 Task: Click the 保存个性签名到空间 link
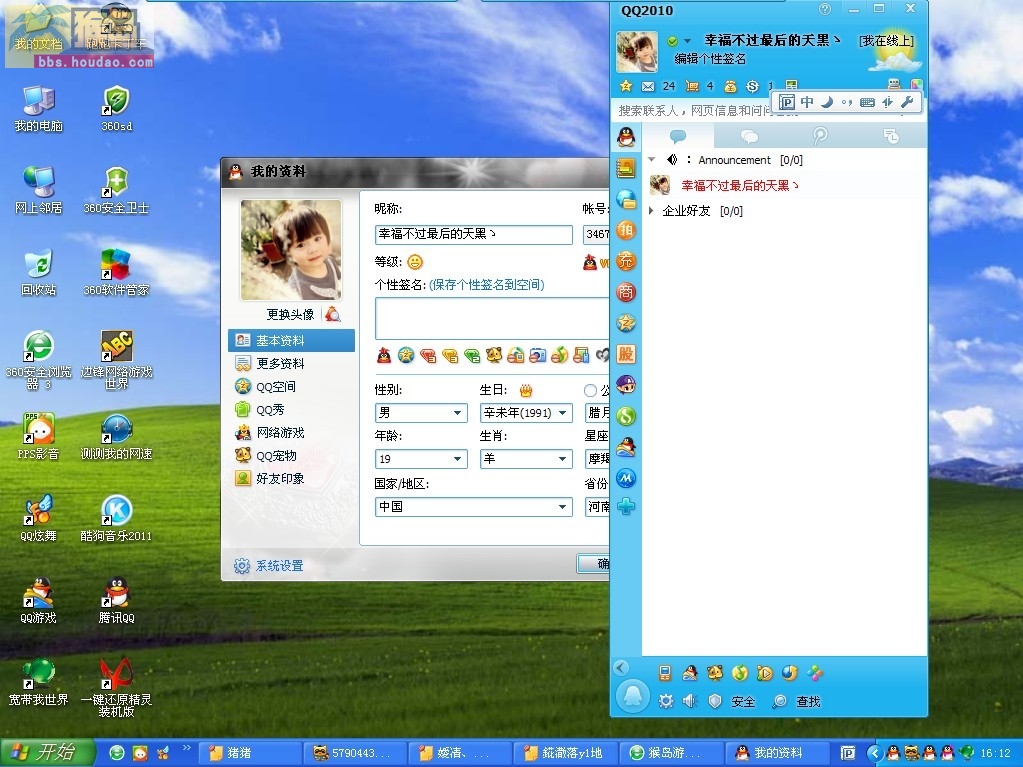(x=487, y=285)
